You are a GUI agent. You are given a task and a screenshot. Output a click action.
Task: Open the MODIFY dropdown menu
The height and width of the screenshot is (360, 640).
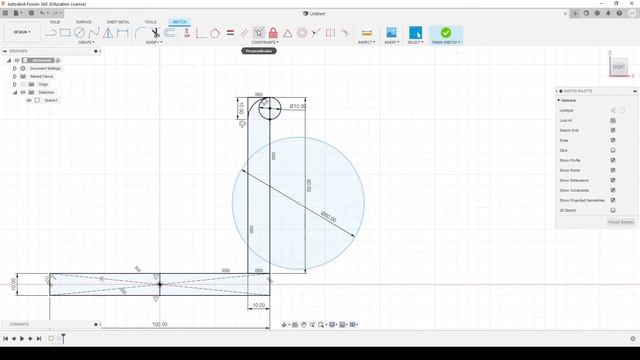coord(154,42)
